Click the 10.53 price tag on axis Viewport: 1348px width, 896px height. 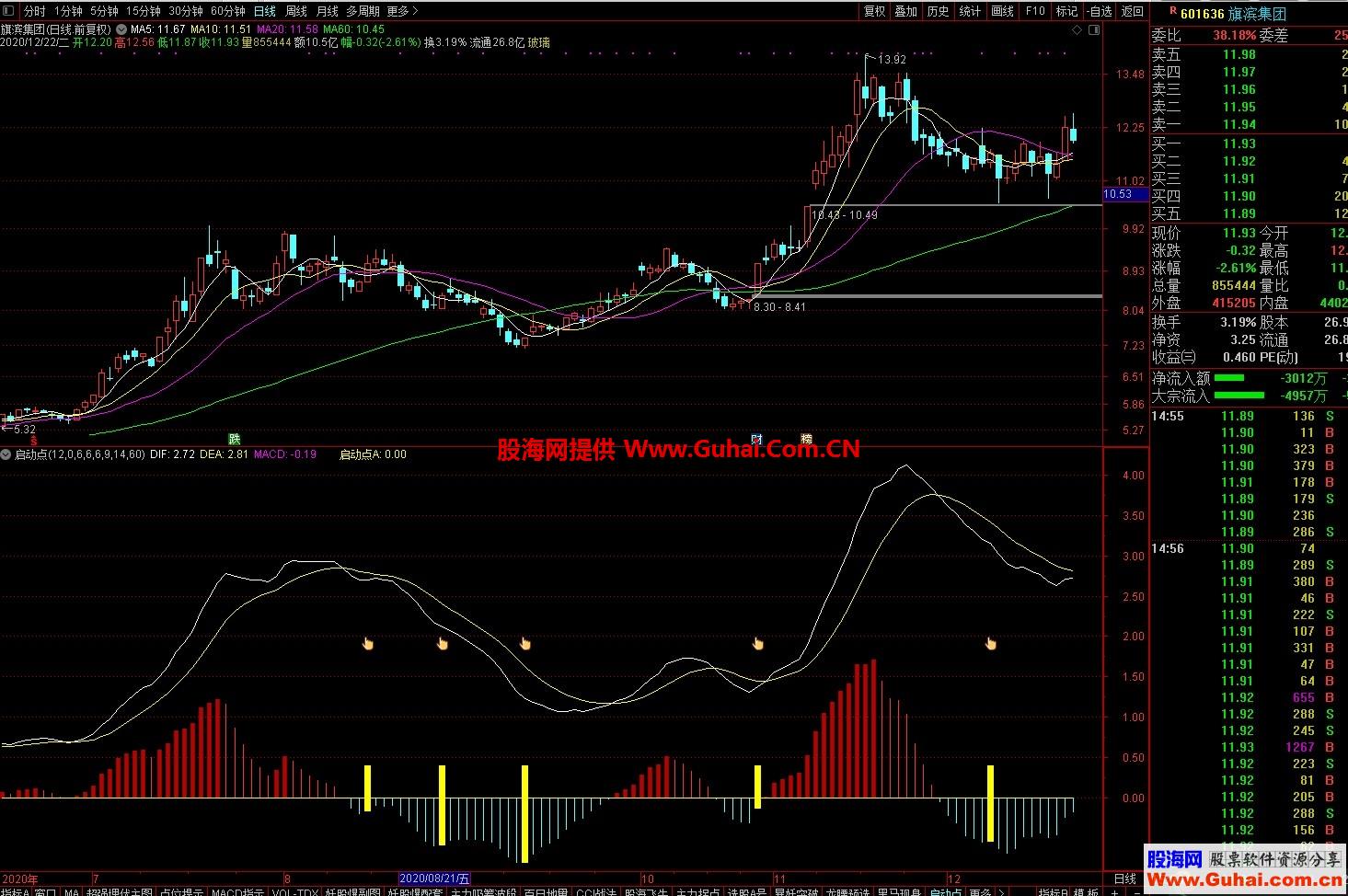coord(1125,194)
